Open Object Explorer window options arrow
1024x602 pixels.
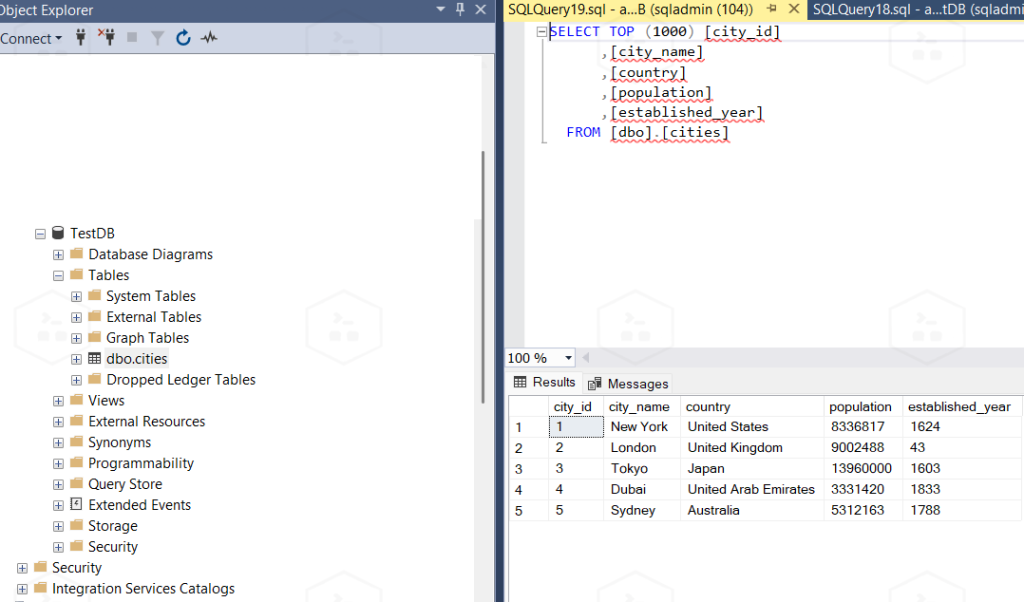pyautogui.click(x=441, y=9)
